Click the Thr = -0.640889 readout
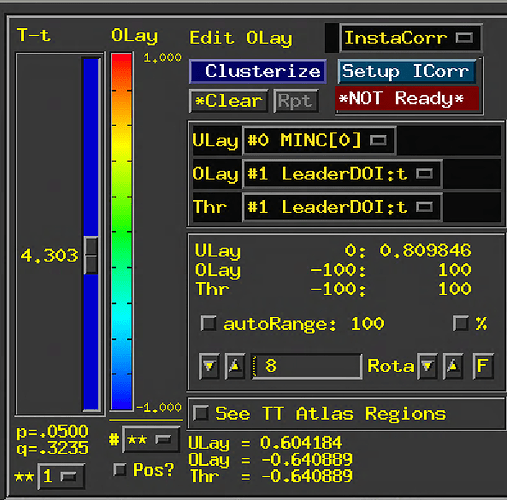The image size is (507, 500). [270, 476]
